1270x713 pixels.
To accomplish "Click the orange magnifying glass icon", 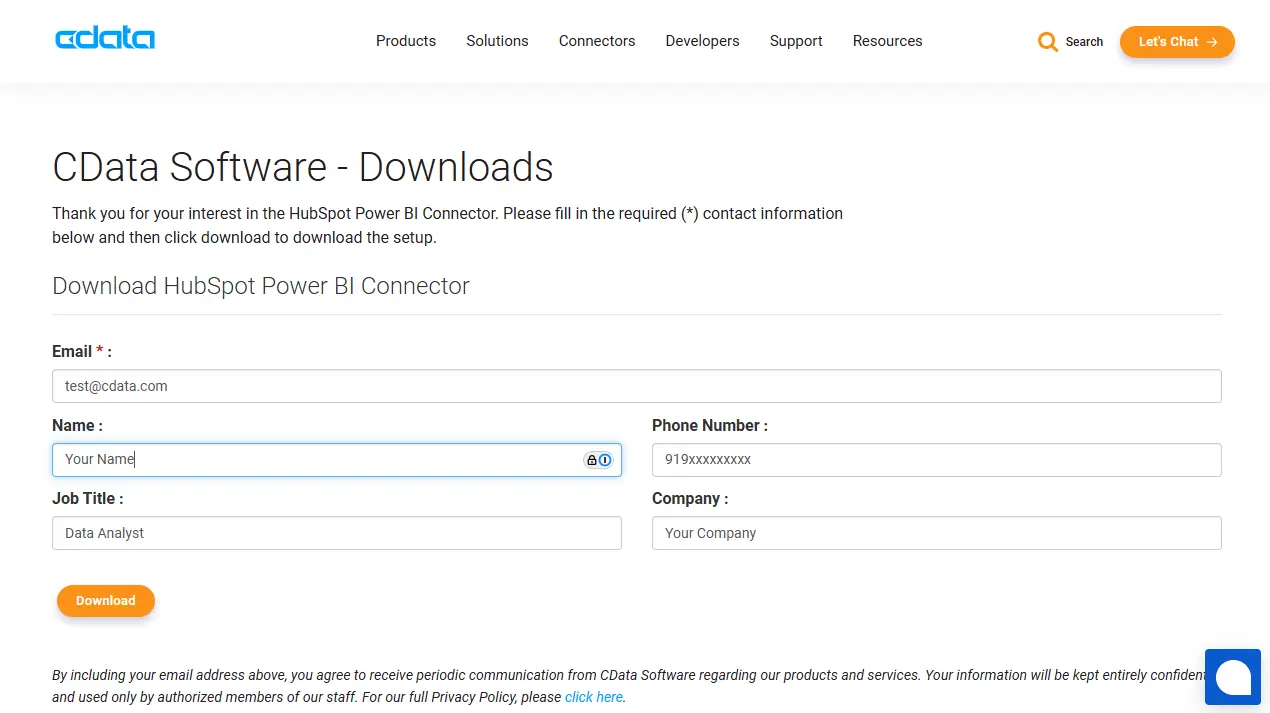I will (1047, 42).
